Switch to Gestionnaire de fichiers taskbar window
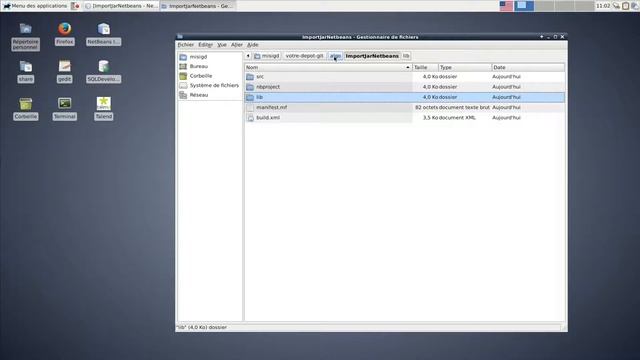 pyautogui.click(x=198, y=6)
